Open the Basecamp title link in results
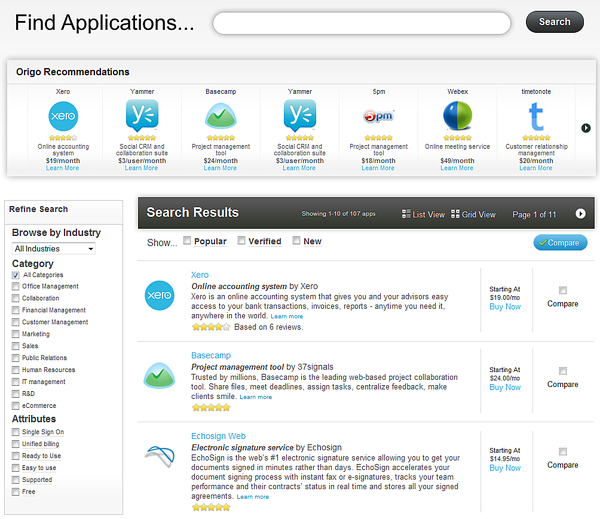This screenshot has width=600, height=519. coord(211,356)
